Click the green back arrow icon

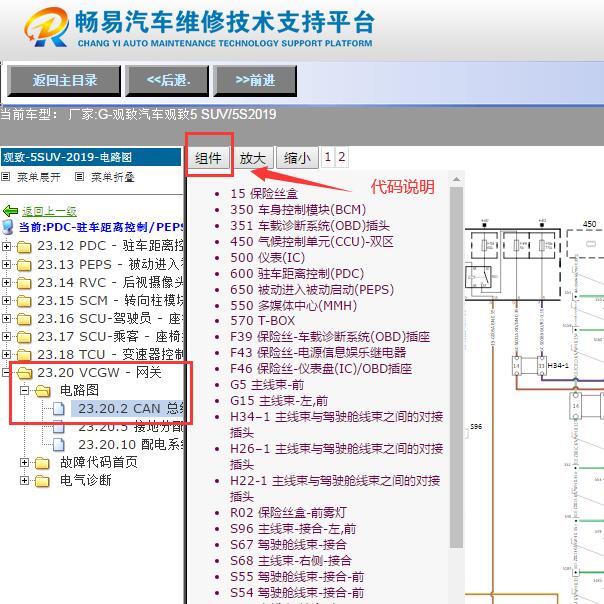pyautogui.click(x=10, y=211)
